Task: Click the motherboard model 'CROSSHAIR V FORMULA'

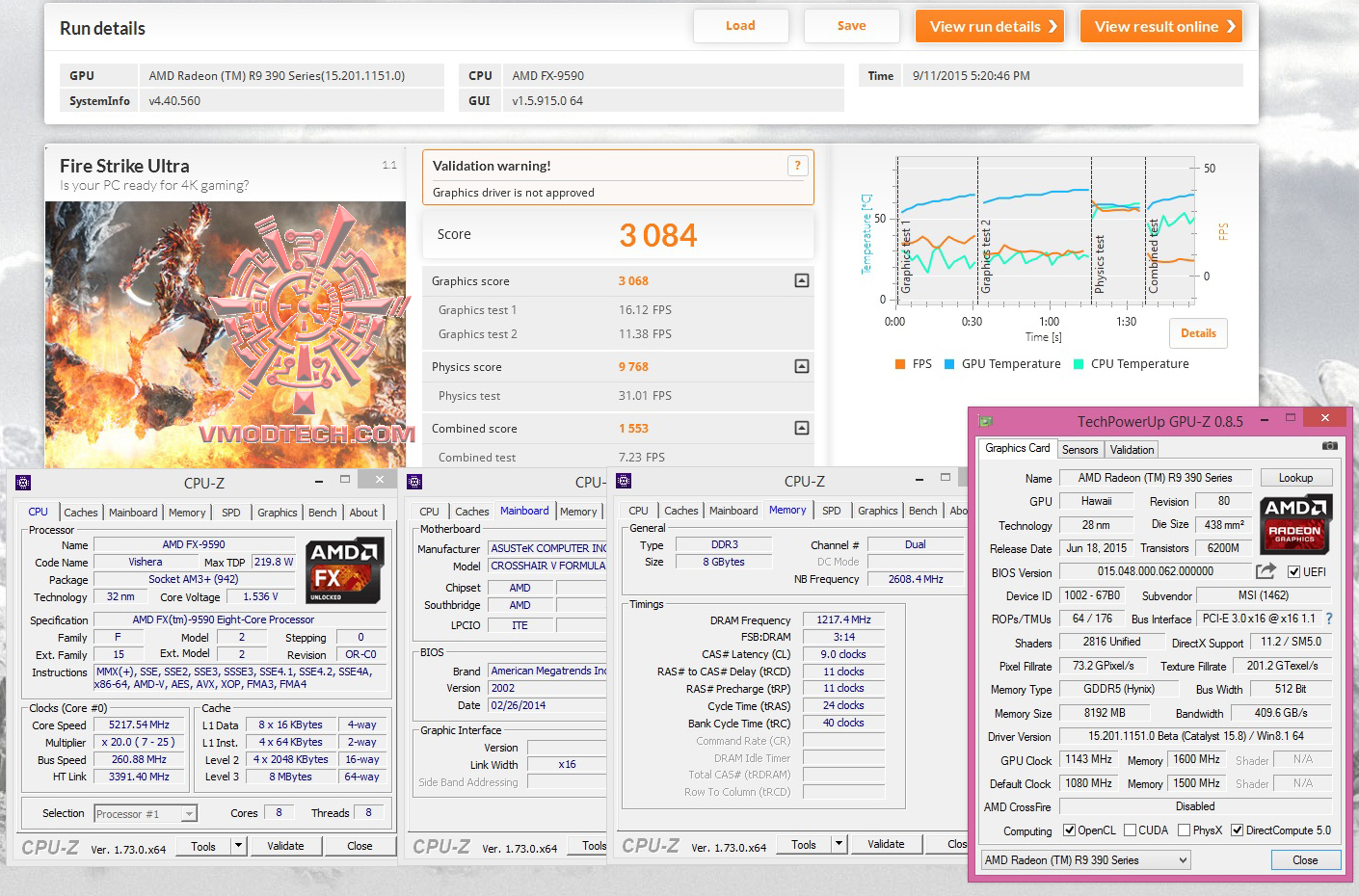Action: (x=548, y=566)
